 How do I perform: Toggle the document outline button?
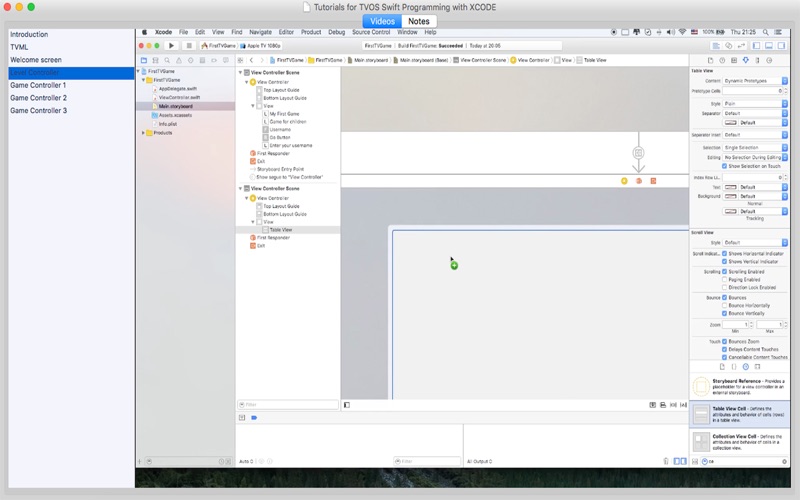point(347,405)
